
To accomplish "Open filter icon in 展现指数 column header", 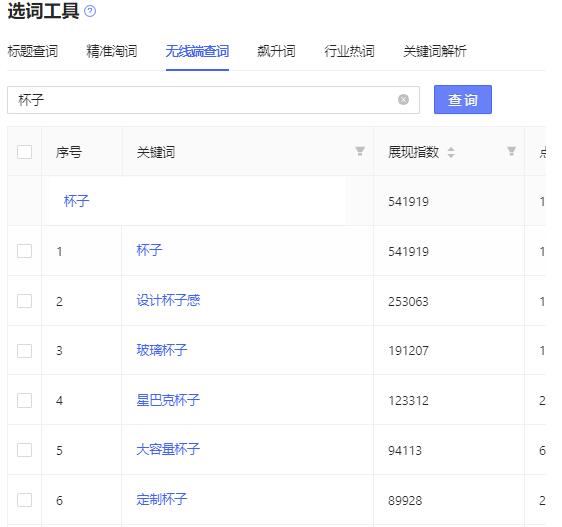I will pos(511,151).
